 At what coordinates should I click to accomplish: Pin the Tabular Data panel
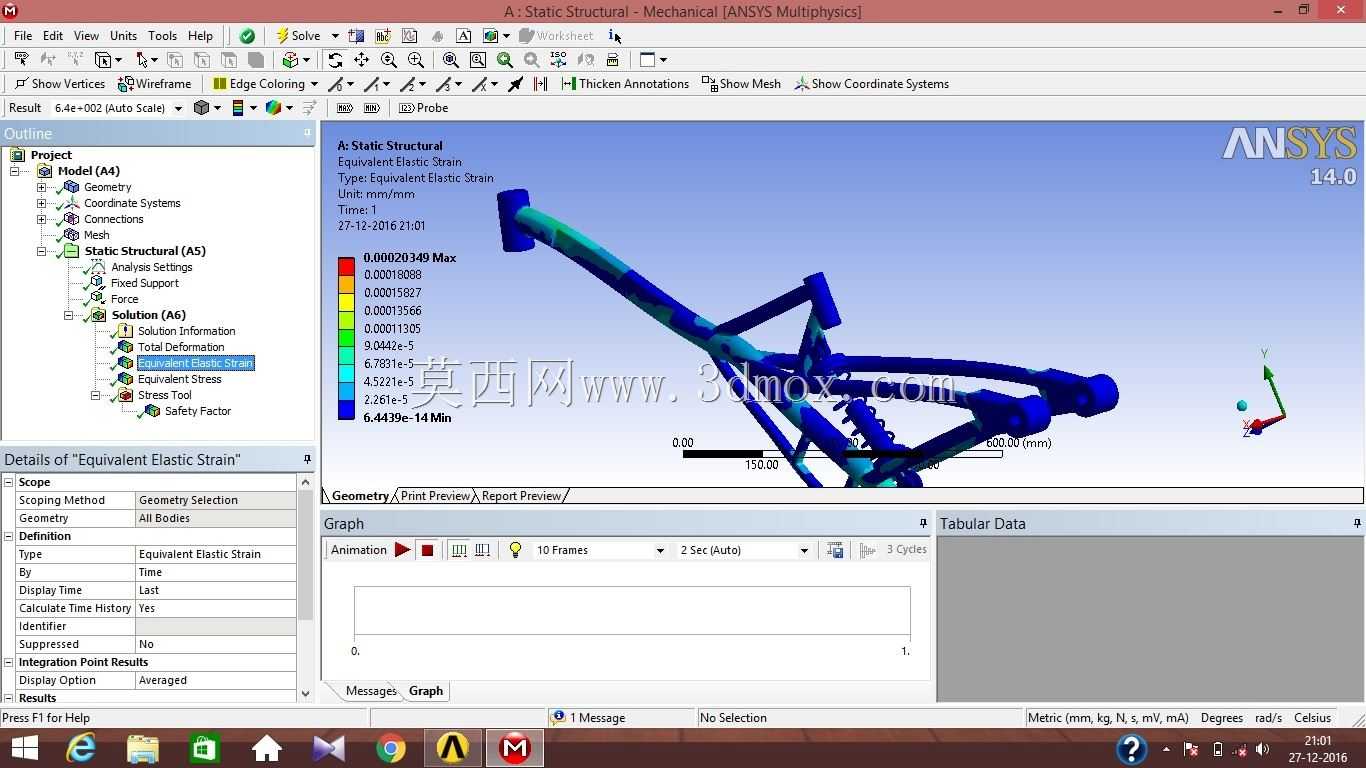(x=1357, y=523)
